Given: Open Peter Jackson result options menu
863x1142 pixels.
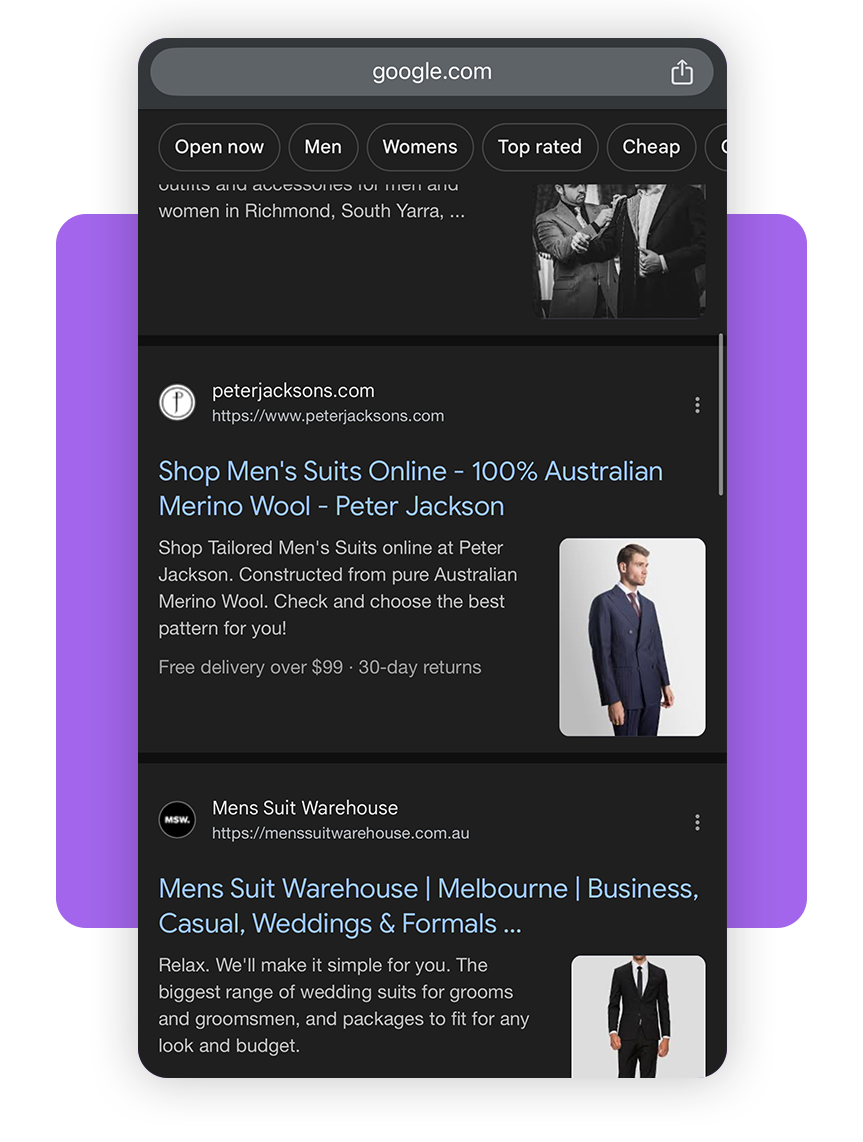Looking at the screenshot, I should pos(697,405).
